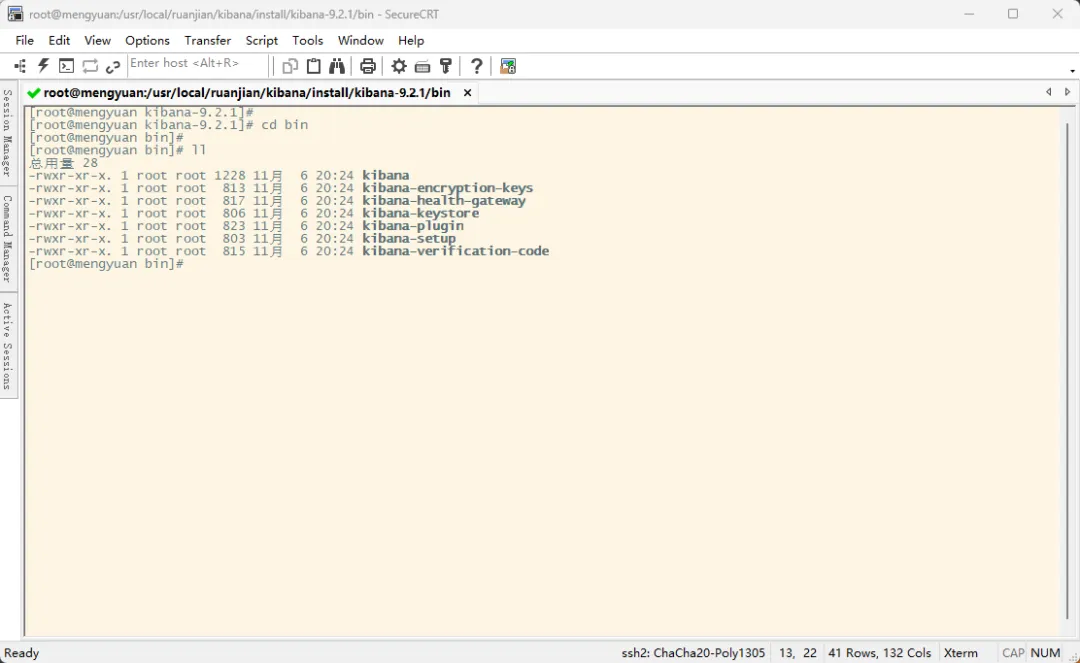Click the kibana-health-gateway file name

coord(444,200)
